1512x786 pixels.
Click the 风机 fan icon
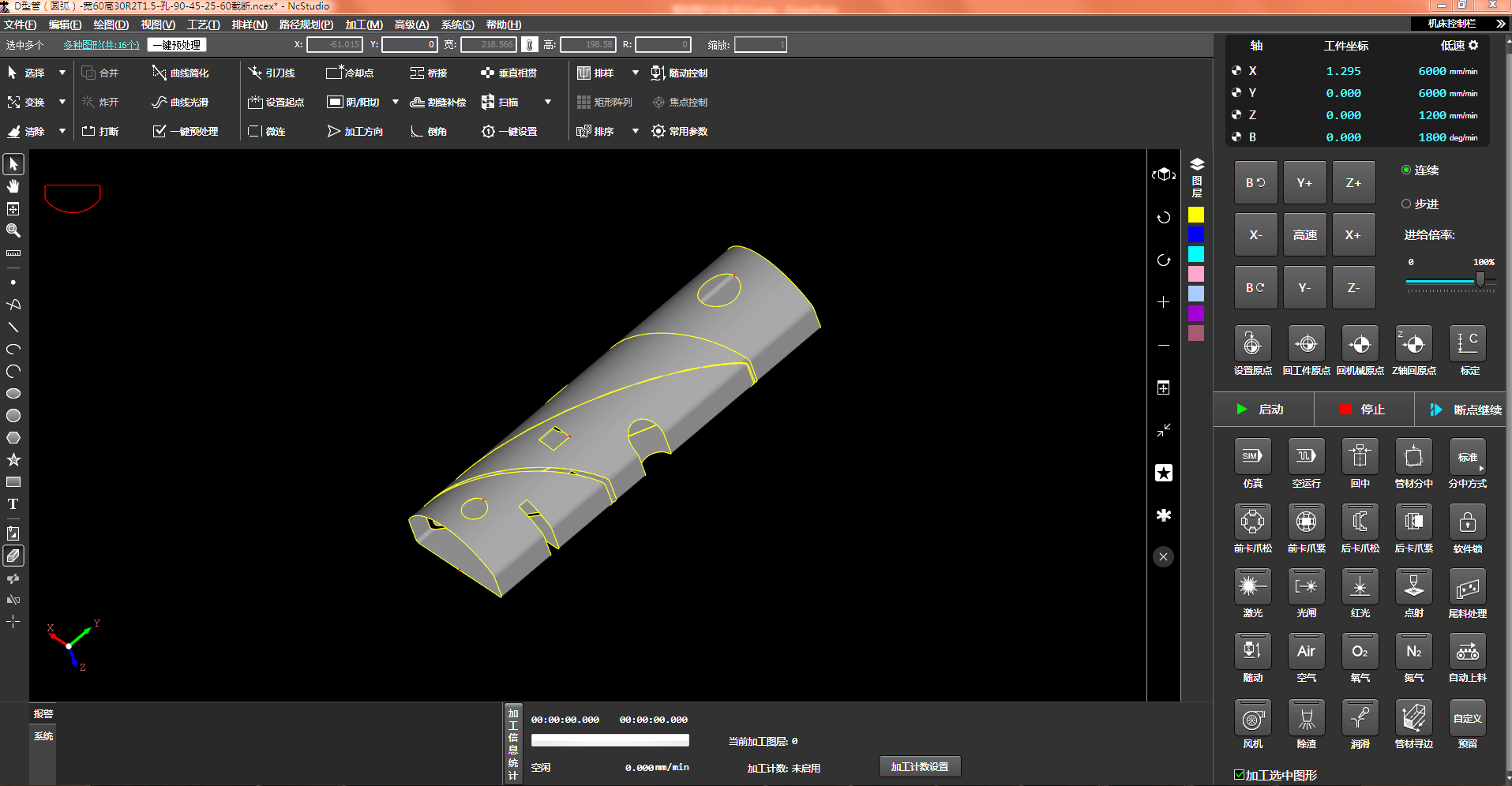tap(1252, 718)
